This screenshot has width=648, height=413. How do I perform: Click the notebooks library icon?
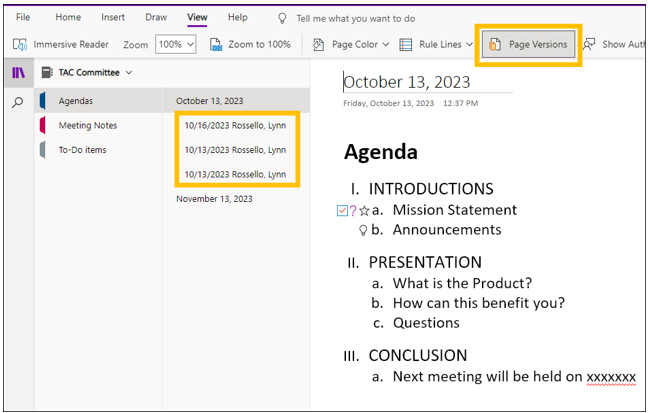click(18, 73)
